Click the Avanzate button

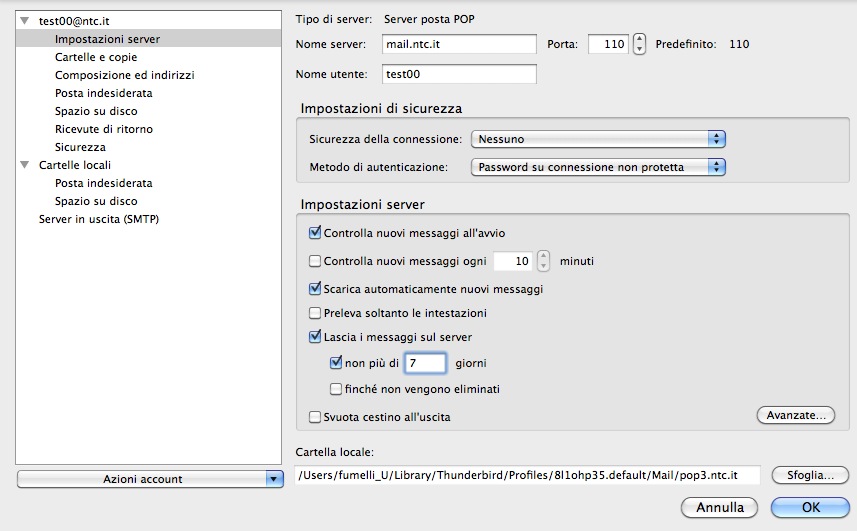795,414
